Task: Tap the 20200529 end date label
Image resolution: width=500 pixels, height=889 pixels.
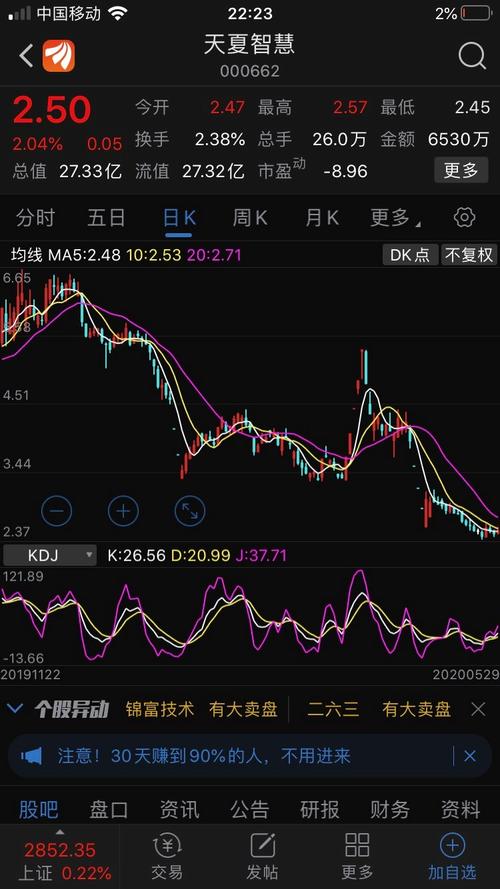Action: (x=466, y=675)
